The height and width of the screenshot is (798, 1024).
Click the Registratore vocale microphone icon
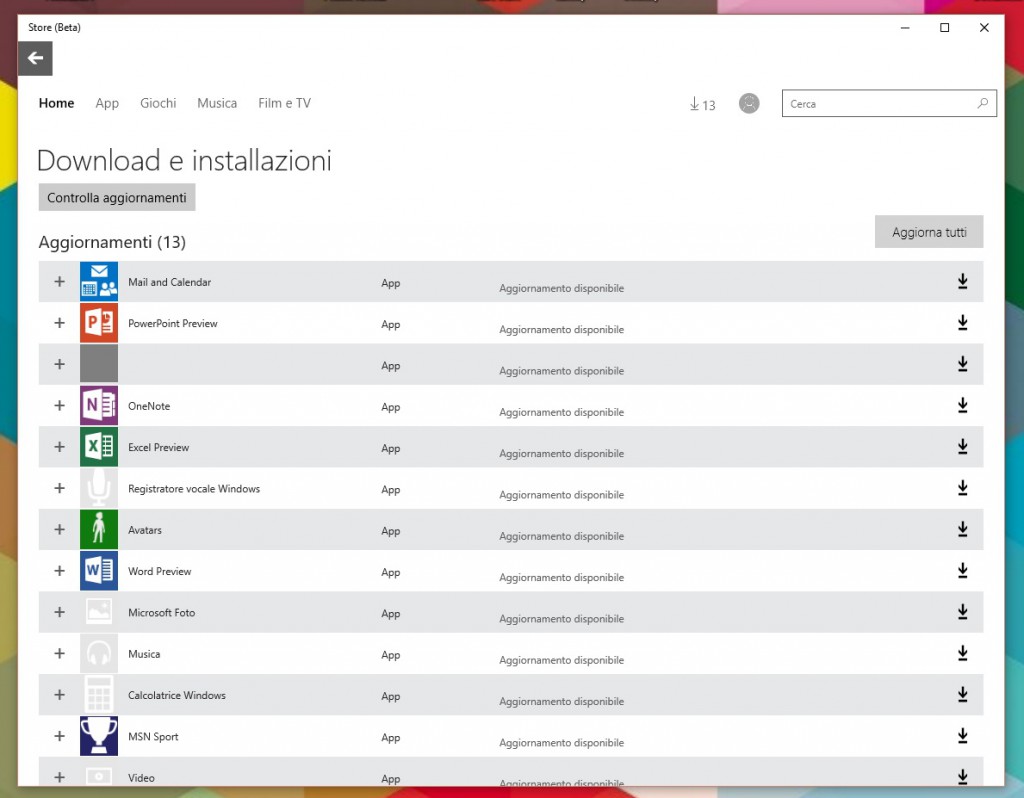coord(99,488)
